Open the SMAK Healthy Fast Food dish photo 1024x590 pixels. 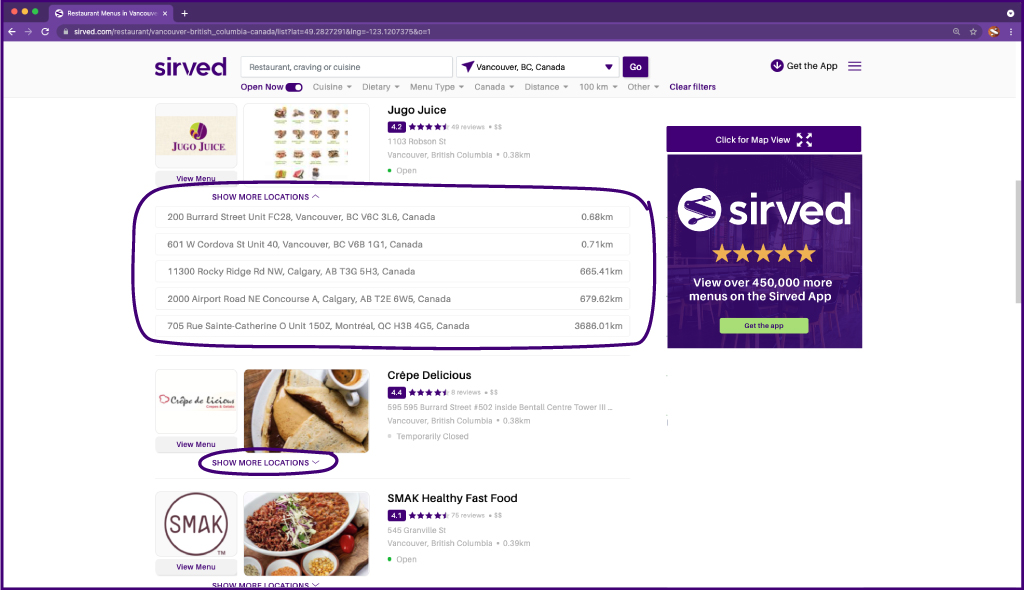tap(306, 534)
